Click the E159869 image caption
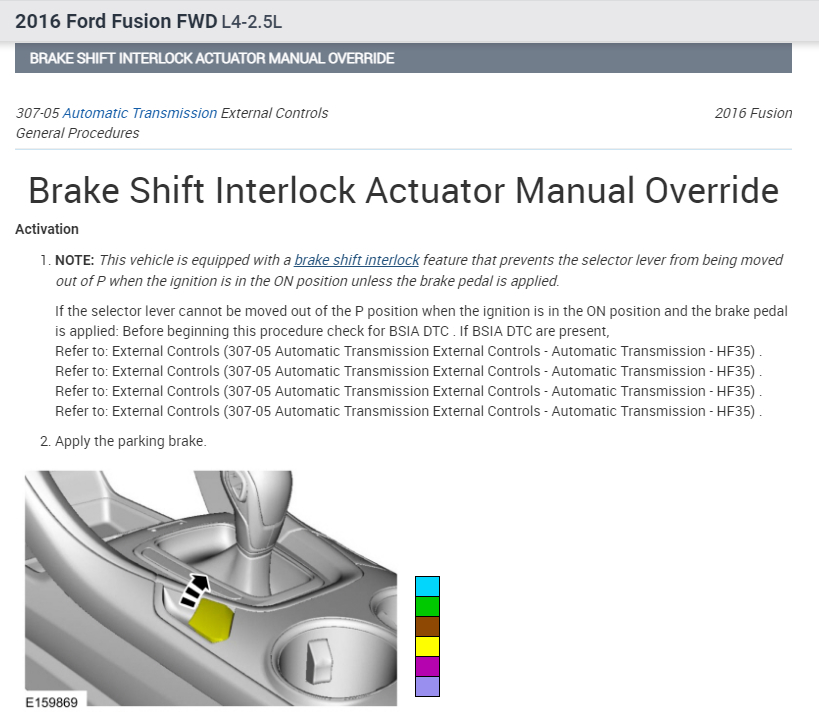This screenshot has width=819, height=712. click(52, 702)
